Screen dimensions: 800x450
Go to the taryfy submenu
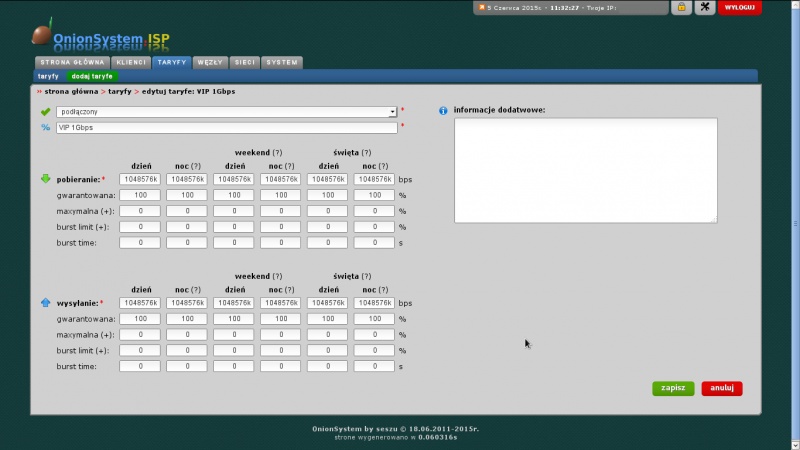click(x=48, y=76)
